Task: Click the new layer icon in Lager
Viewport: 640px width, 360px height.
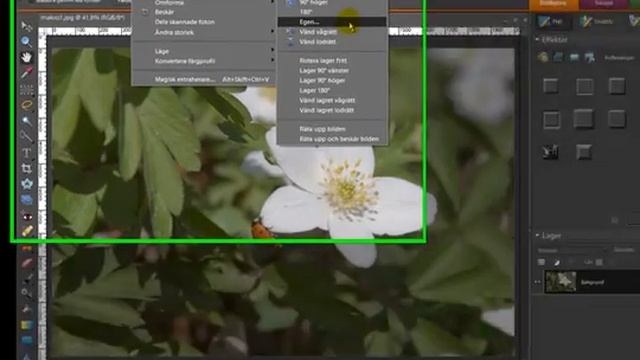Action: 541,262
